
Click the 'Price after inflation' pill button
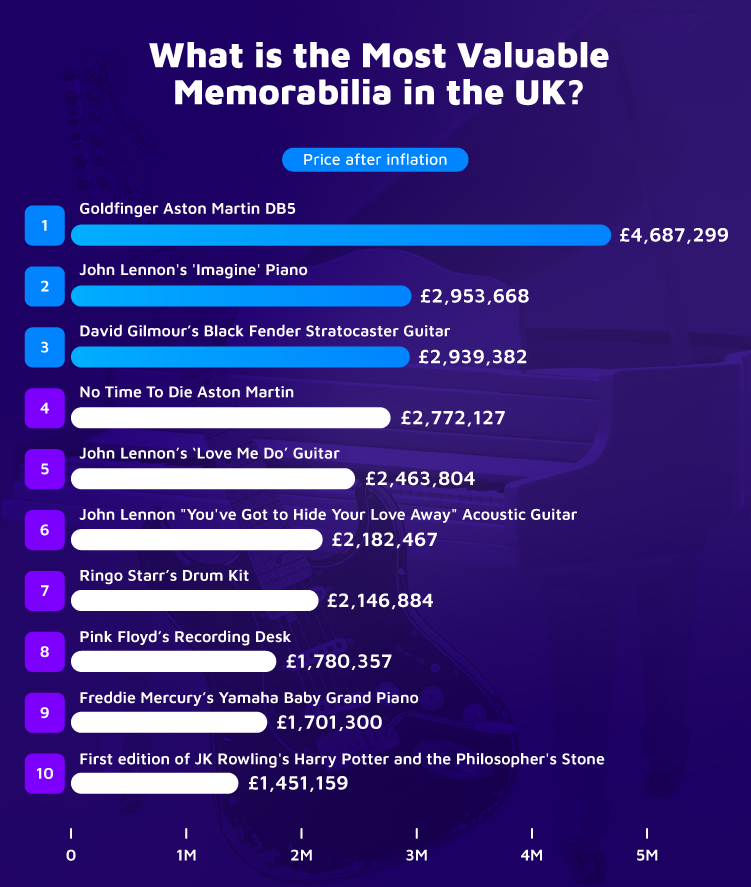click(x=375, y=160)
